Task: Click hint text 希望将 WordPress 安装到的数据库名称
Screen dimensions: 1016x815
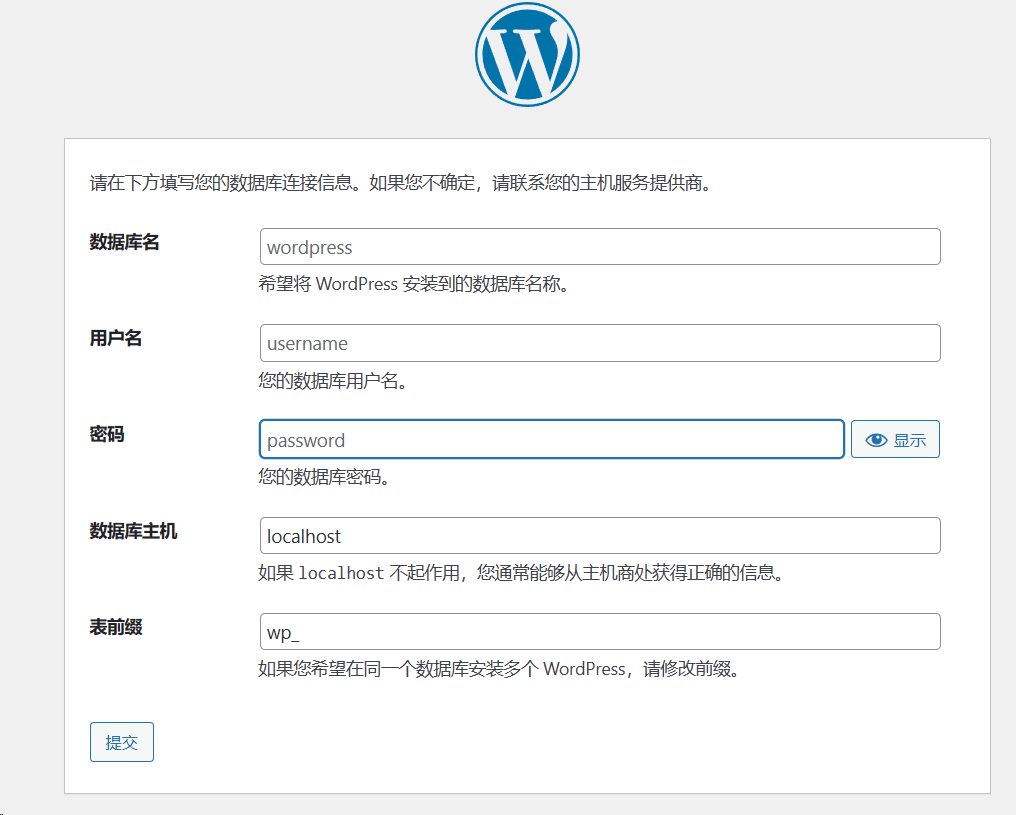Action: point(413,284)
